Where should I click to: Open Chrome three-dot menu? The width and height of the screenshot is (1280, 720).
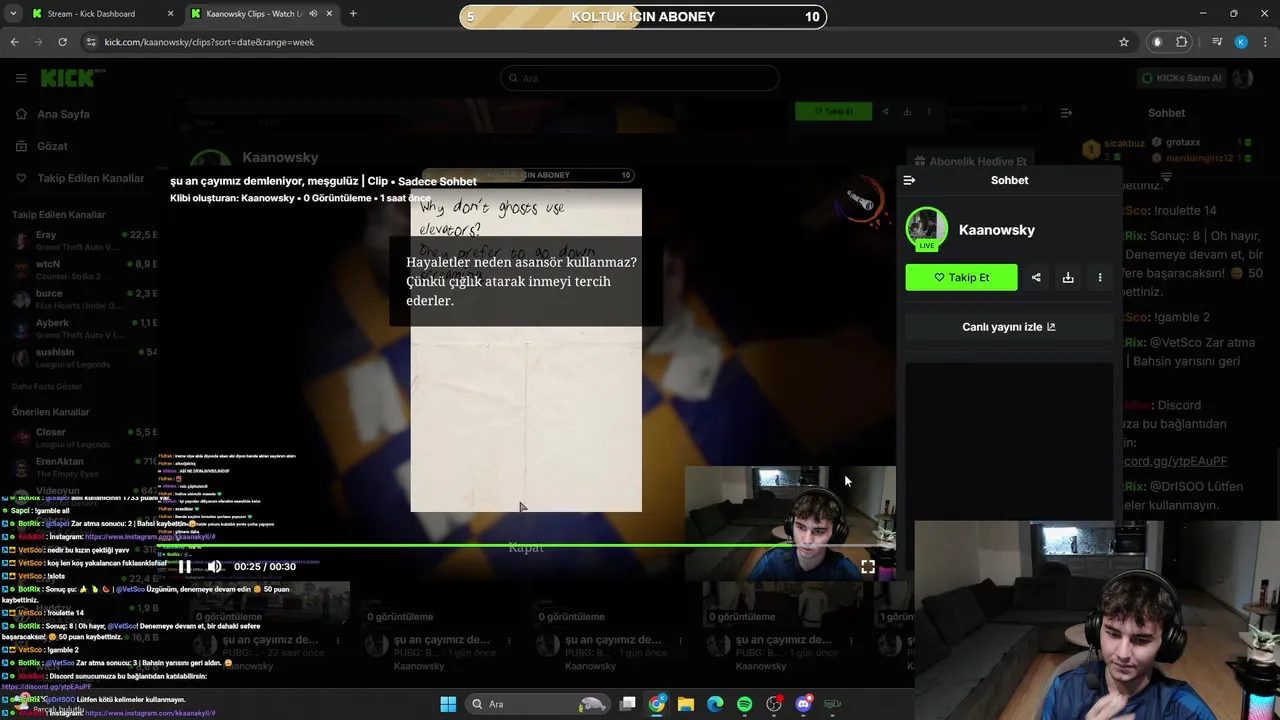pos(1265,42)
